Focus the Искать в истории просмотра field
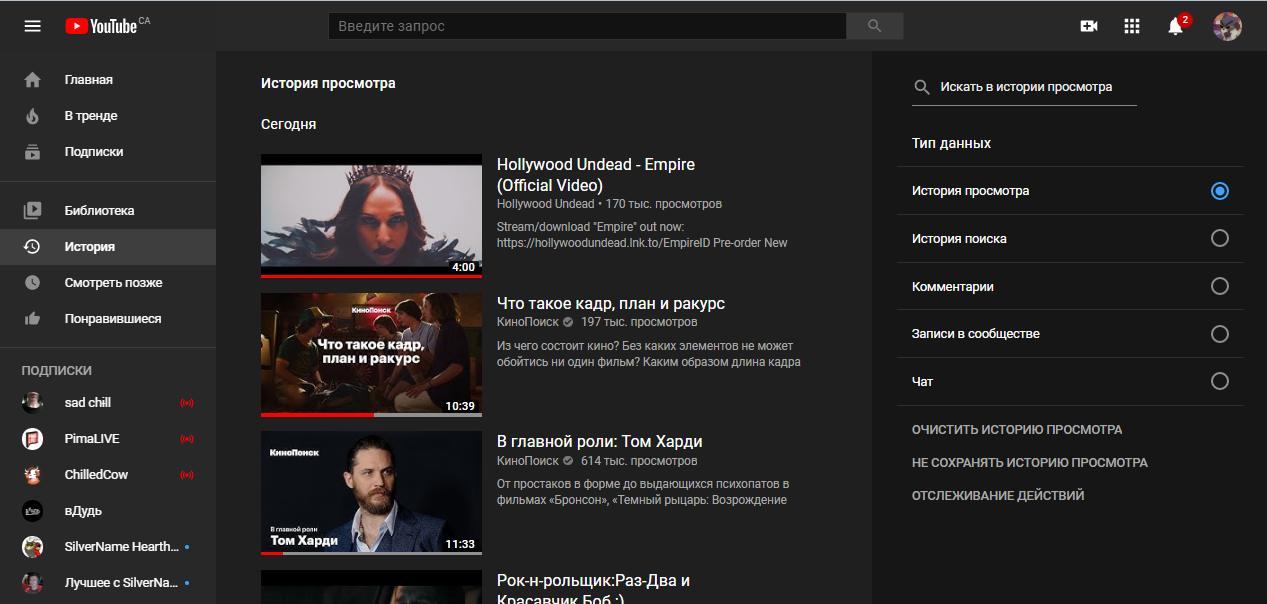Image resolution: width=1267 pixels, height=604 pixels. click(x=1036, y=87)
